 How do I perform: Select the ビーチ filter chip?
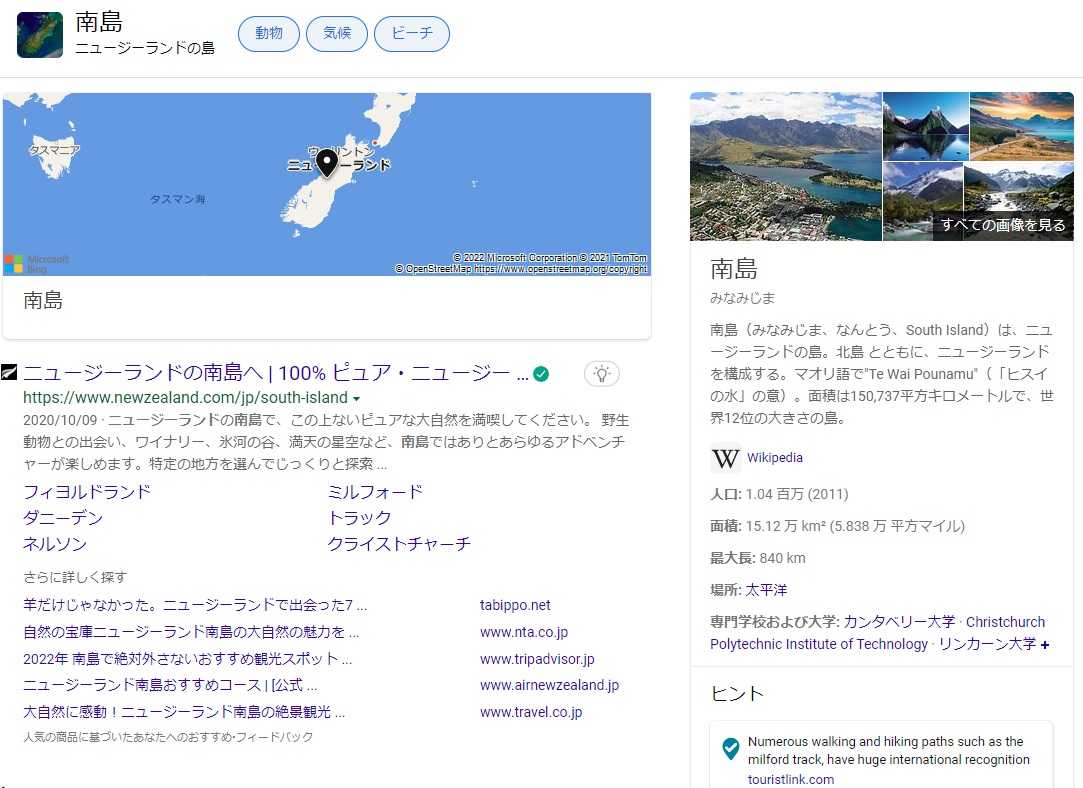click(x=411, y=34)
